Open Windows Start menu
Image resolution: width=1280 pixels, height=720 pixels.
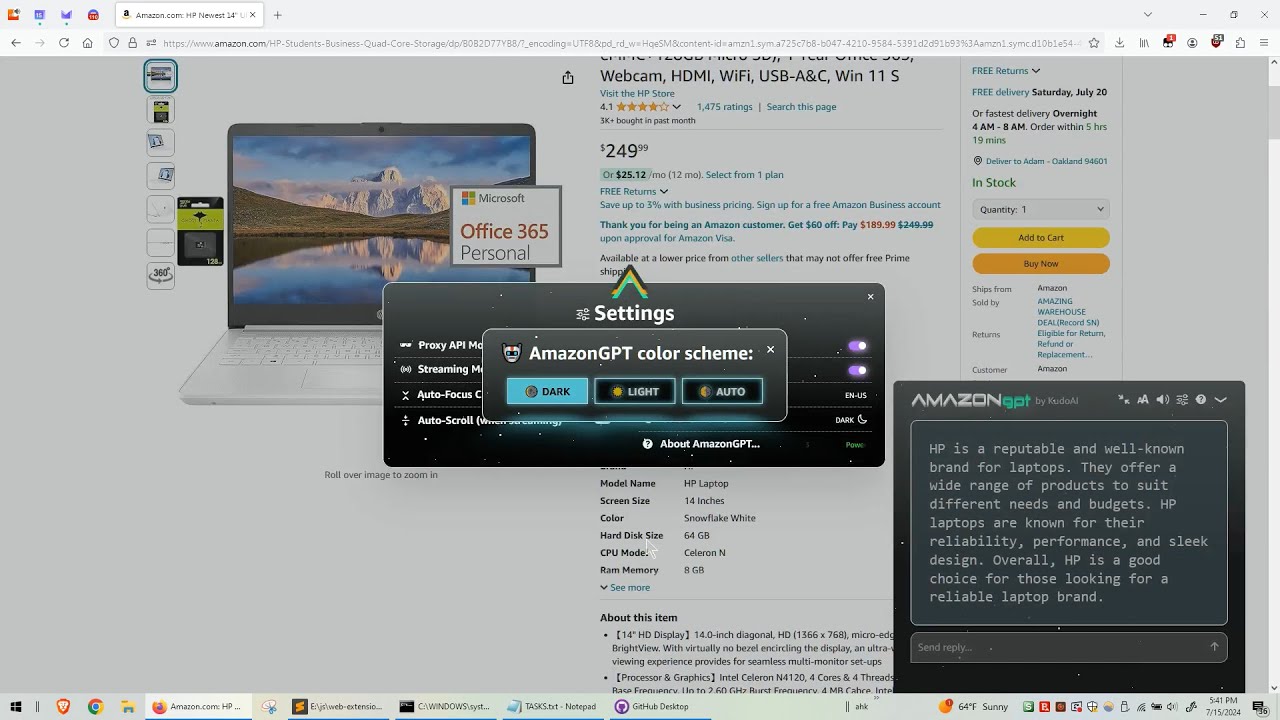tap(16, 706)
